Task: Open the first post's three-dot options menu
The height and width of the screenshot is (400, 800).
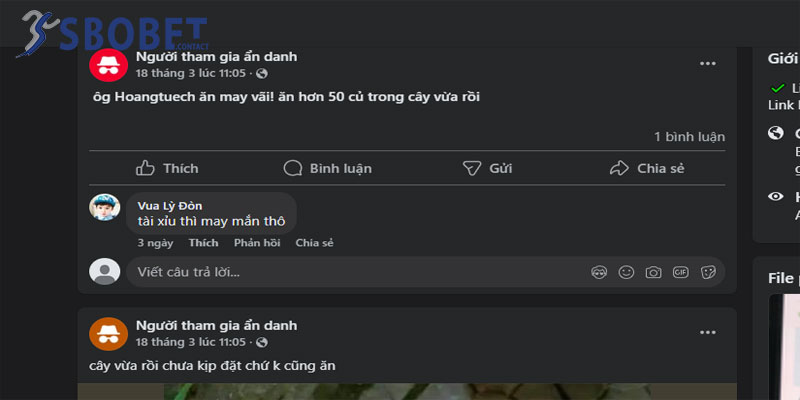Action: coord(708,64)
